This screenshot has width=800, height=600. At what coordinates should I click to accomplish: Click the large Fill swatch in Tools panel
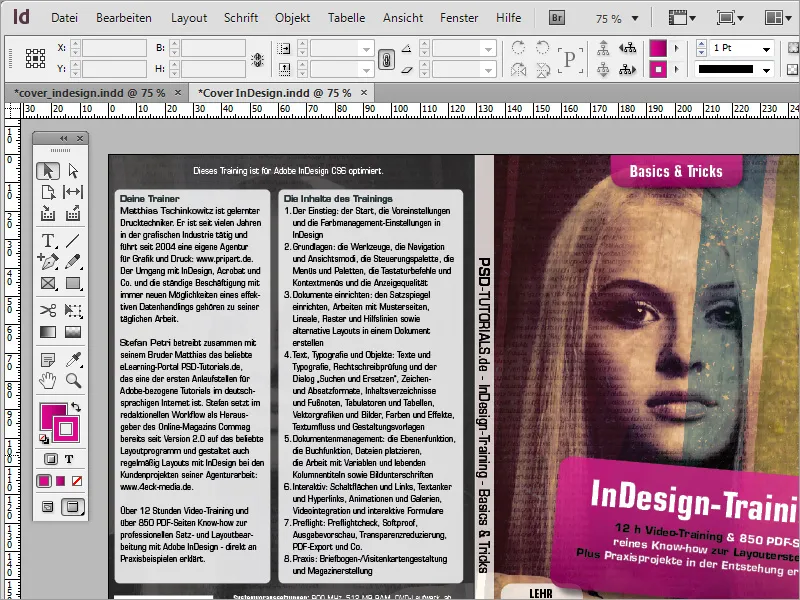point(51,414)
